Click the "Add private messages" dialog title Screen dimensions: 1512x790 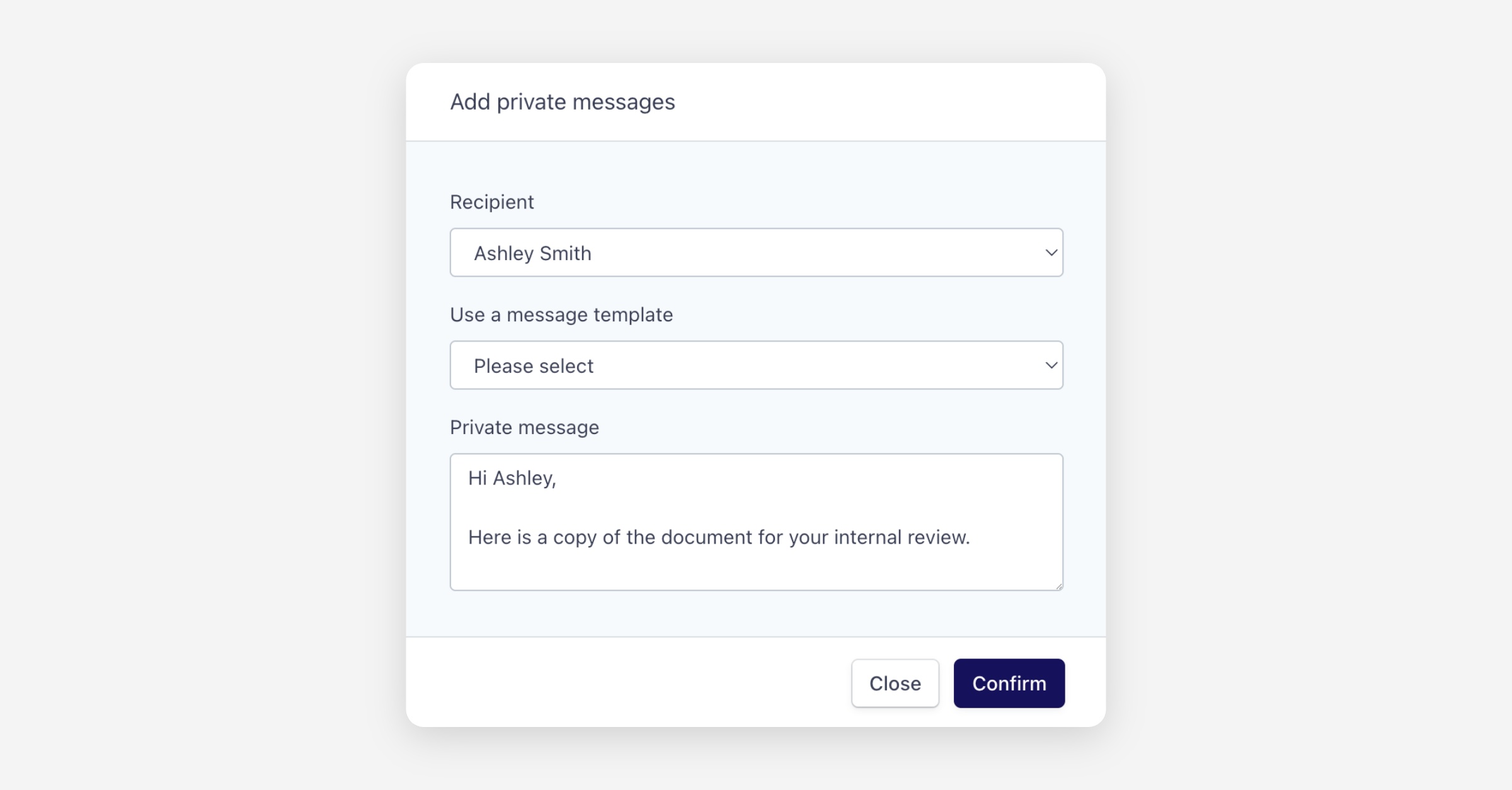click(562, 102)
